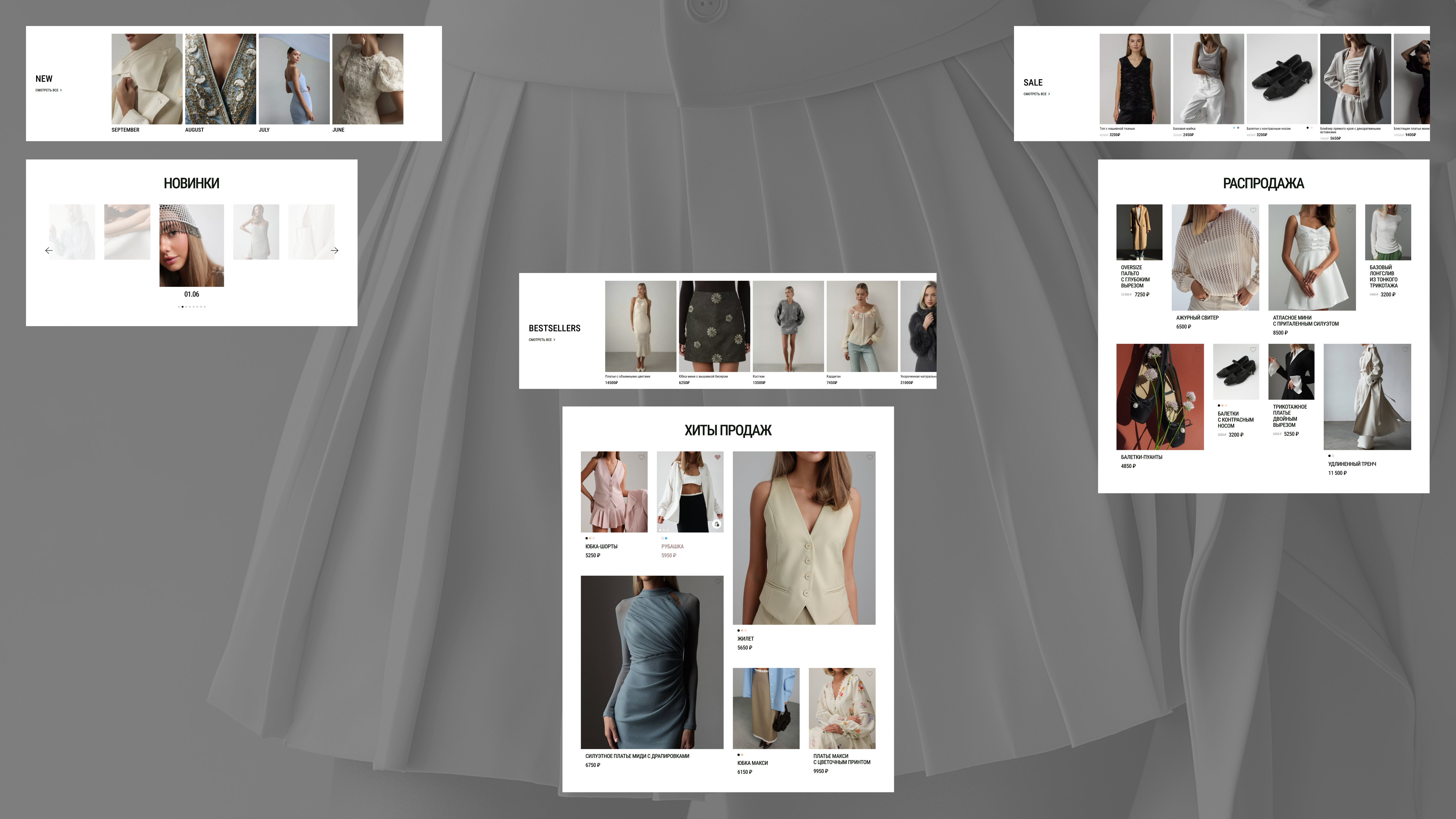Open the Жилет product title link
Screen dimensions: 1456x819
point(746,639)
